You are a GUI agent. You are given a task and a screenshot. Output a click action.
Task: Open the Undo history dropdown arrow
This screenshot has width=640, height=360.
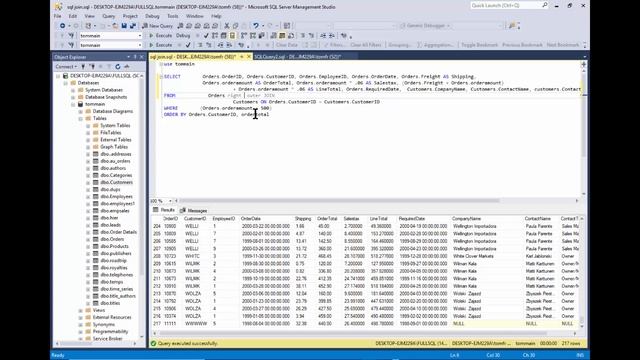[263, 26]
